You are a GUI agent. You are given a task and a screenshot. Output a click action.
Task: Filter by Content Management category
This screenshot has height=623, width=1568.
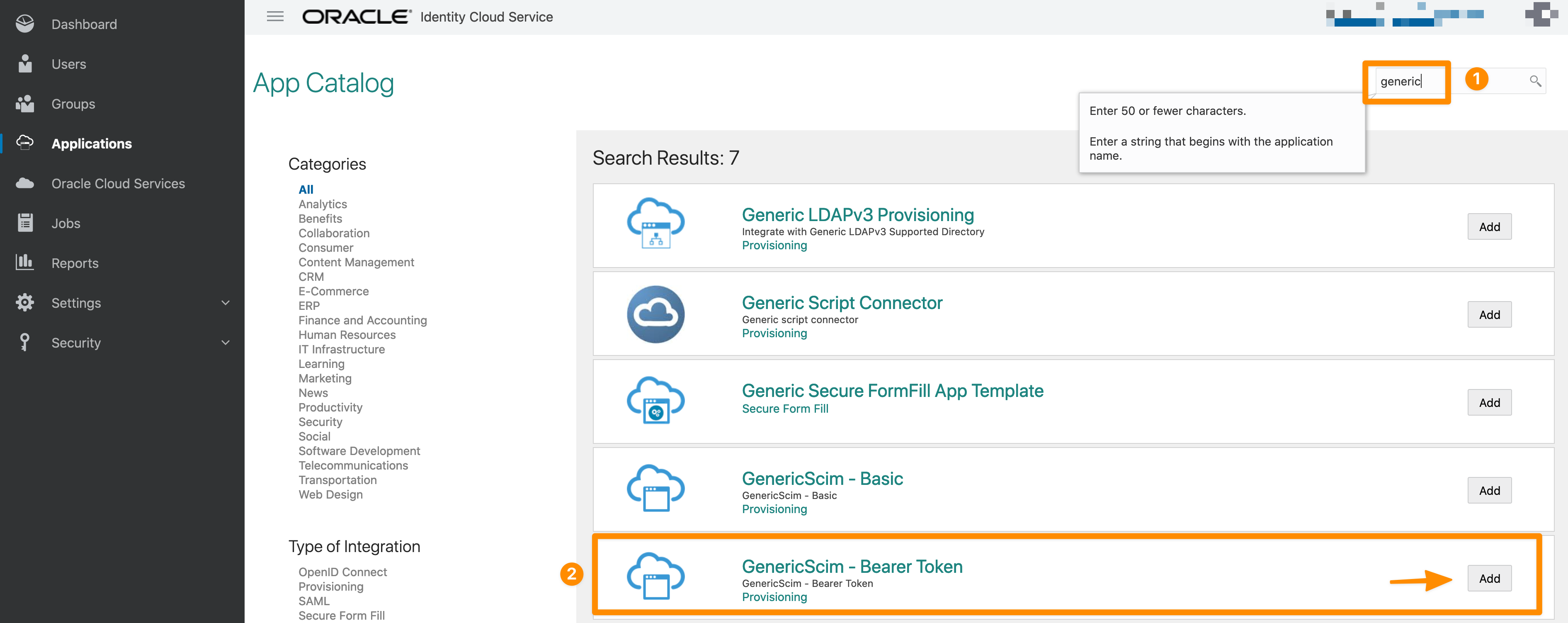(356, 263)
